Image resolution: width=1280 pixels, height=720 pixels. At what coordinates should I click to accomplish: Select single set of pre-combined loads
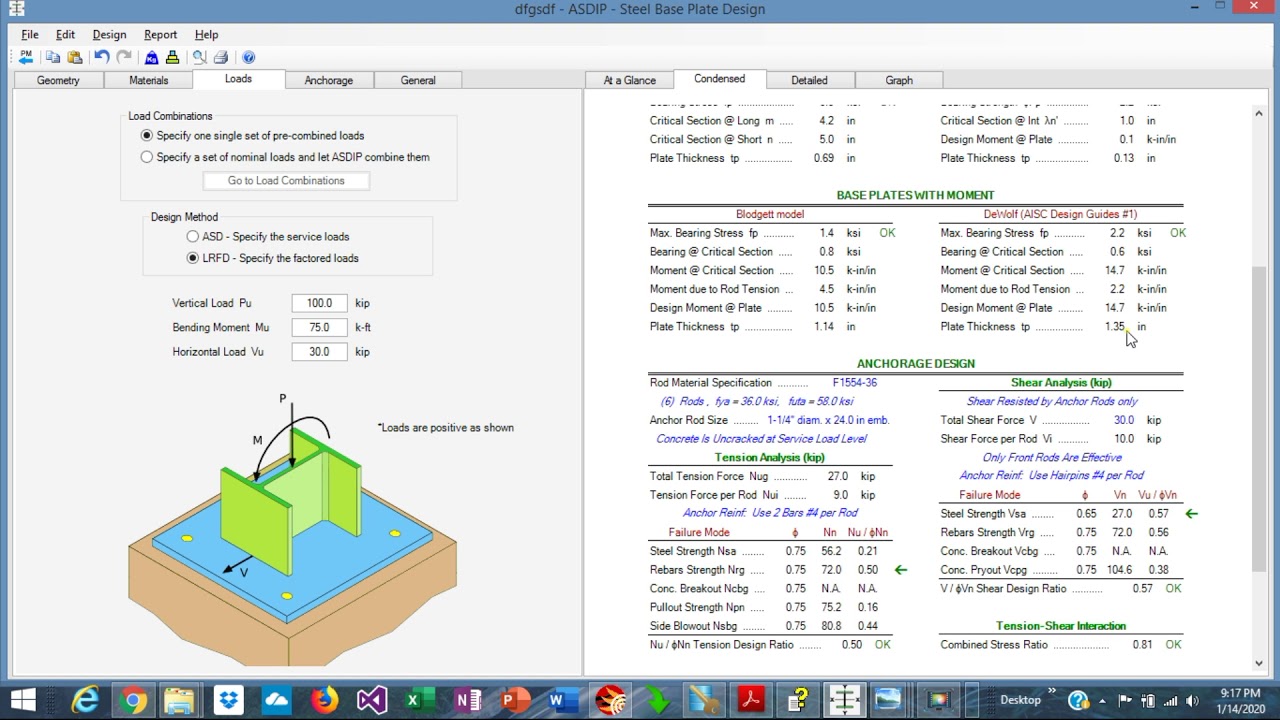pyautogui.click(x=147, y=136)
